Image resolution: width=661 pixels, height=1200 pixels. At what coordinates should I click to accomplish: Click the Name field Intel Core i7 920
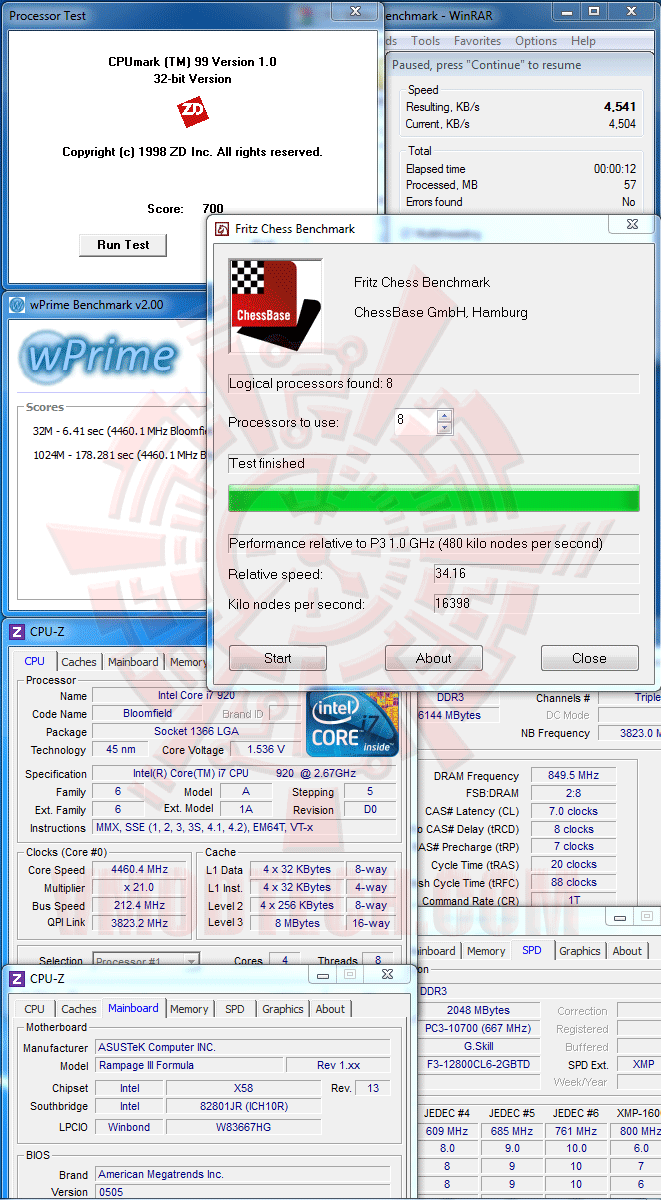coord(198,695)
